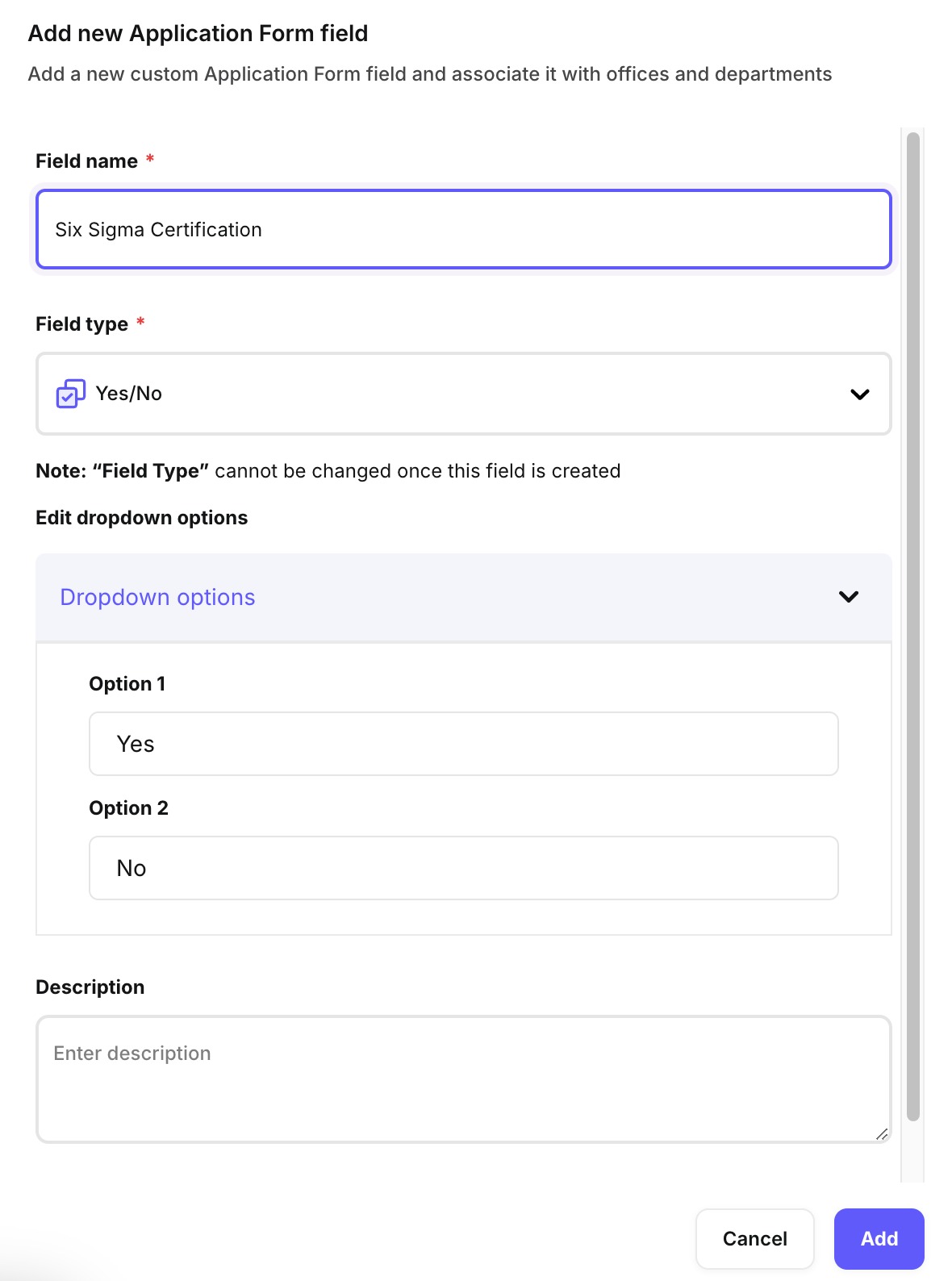Collapse the Dropdown options chevron arrow

848,597
